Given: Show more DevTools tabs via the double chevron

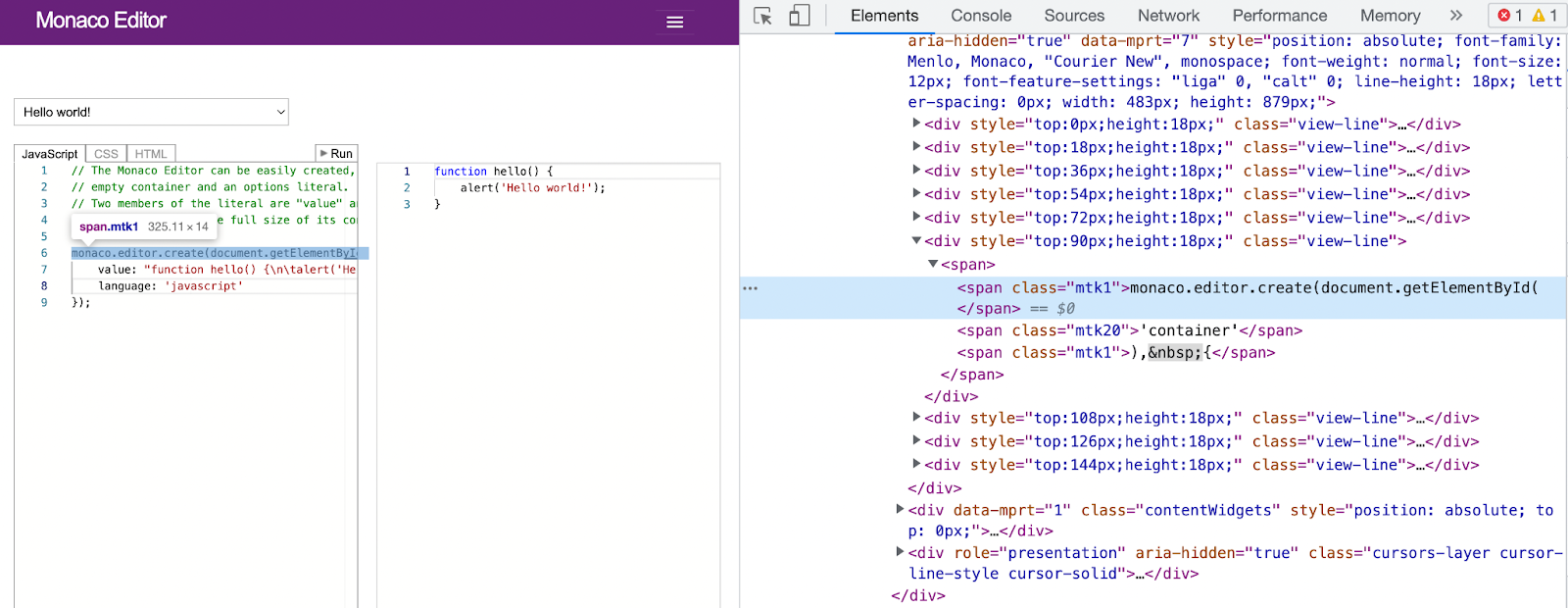Looking at the screenshot, I should [1456, 16].
